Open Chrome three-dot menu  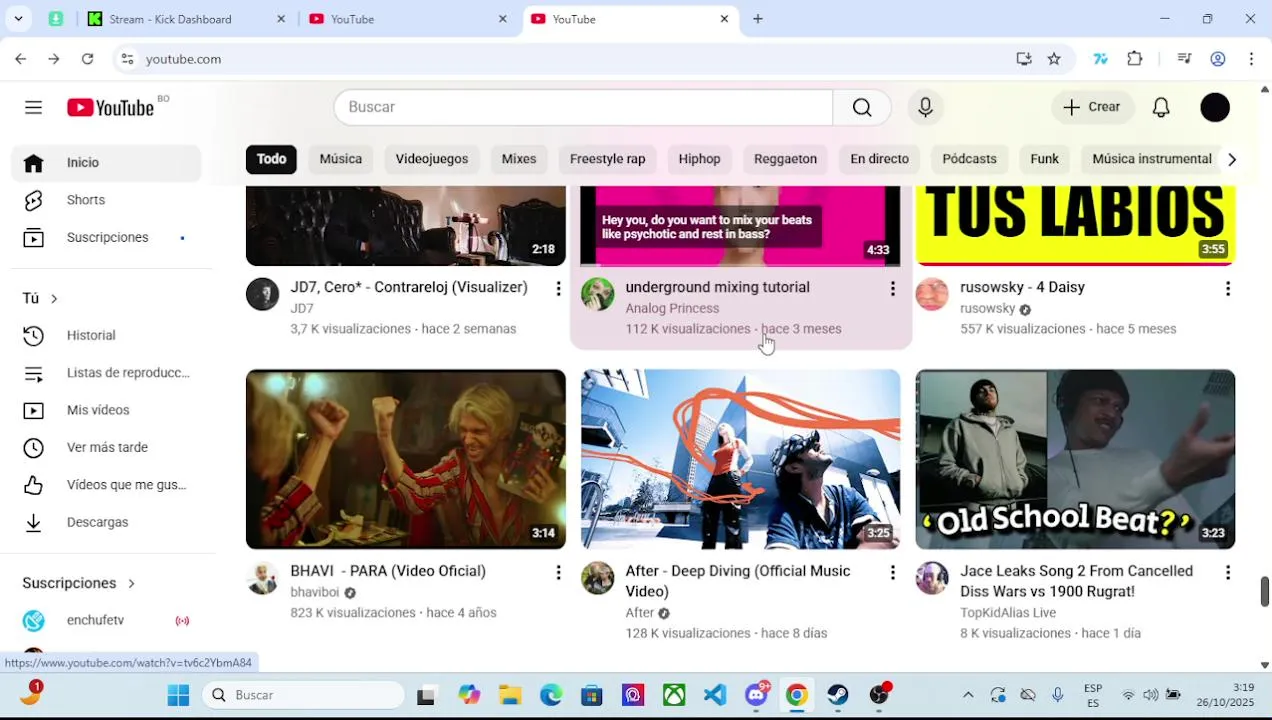tap(1251, 59)
